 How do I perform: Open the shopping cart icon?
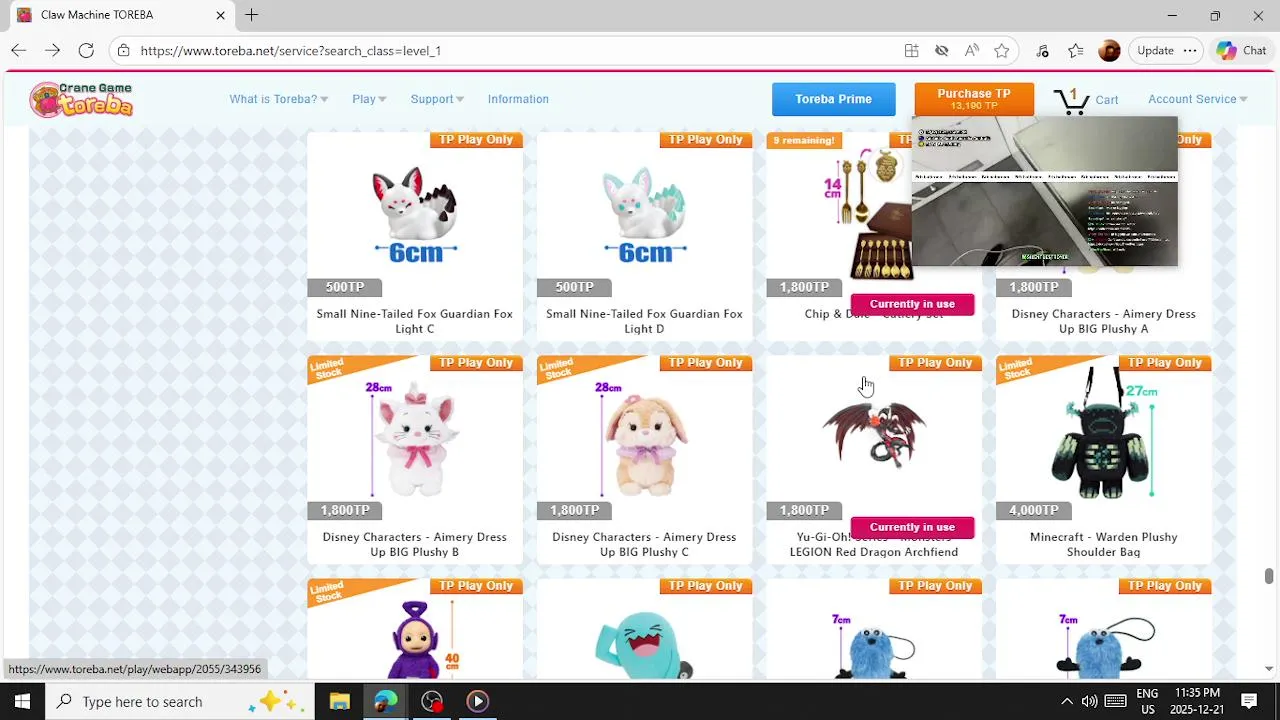click(1071, 100)
